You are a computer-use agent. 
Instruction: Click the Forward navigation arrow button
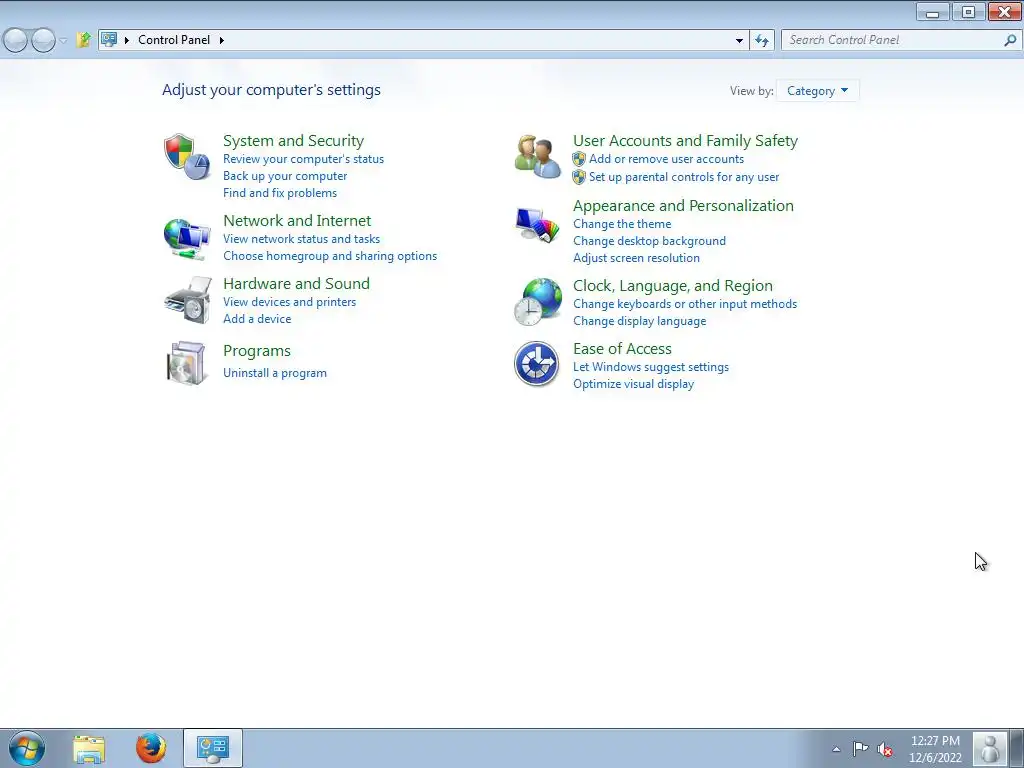click(43, 40)
